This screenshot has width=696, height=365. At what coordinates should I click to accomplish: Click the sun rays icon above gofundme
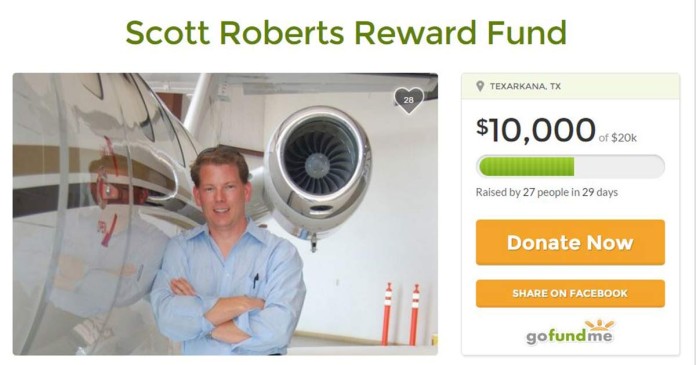pyautogui.click(x=599, y=325)
